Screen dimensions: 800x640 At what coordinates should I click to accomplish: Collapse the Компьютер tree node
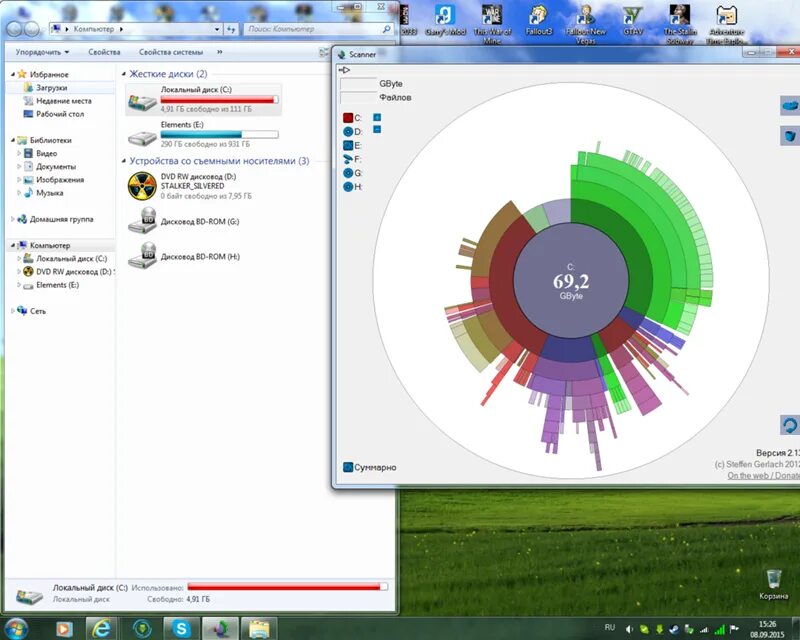coord(13,245)
